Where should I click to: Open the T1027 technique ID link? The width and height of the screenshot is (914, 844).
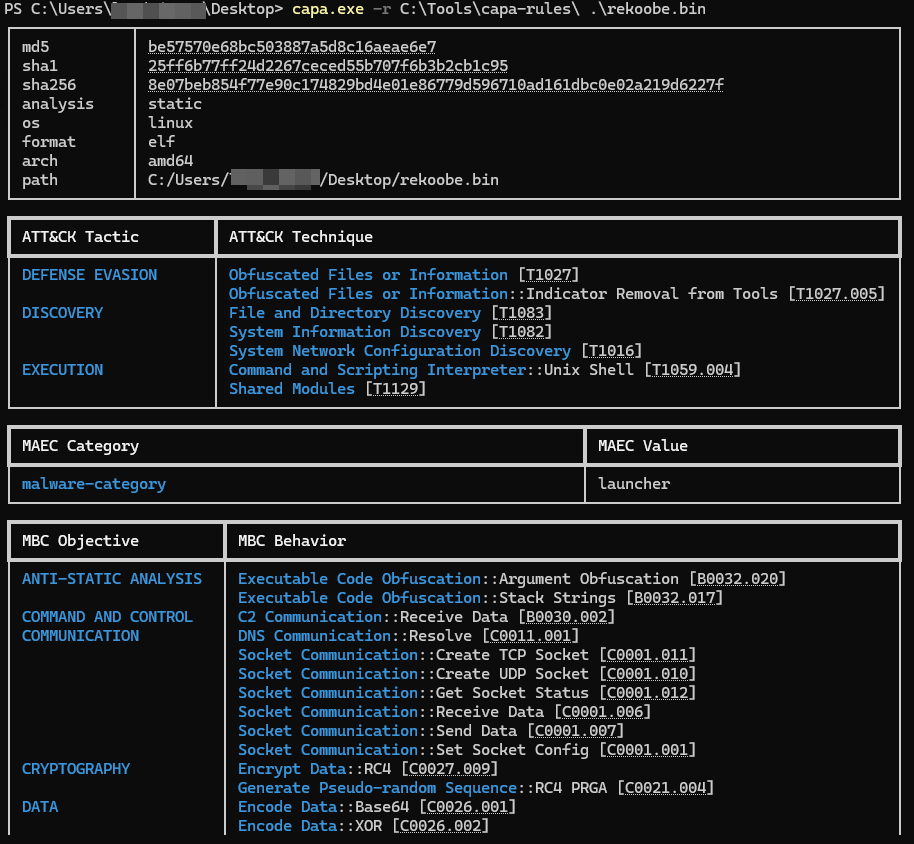point(548,275)
